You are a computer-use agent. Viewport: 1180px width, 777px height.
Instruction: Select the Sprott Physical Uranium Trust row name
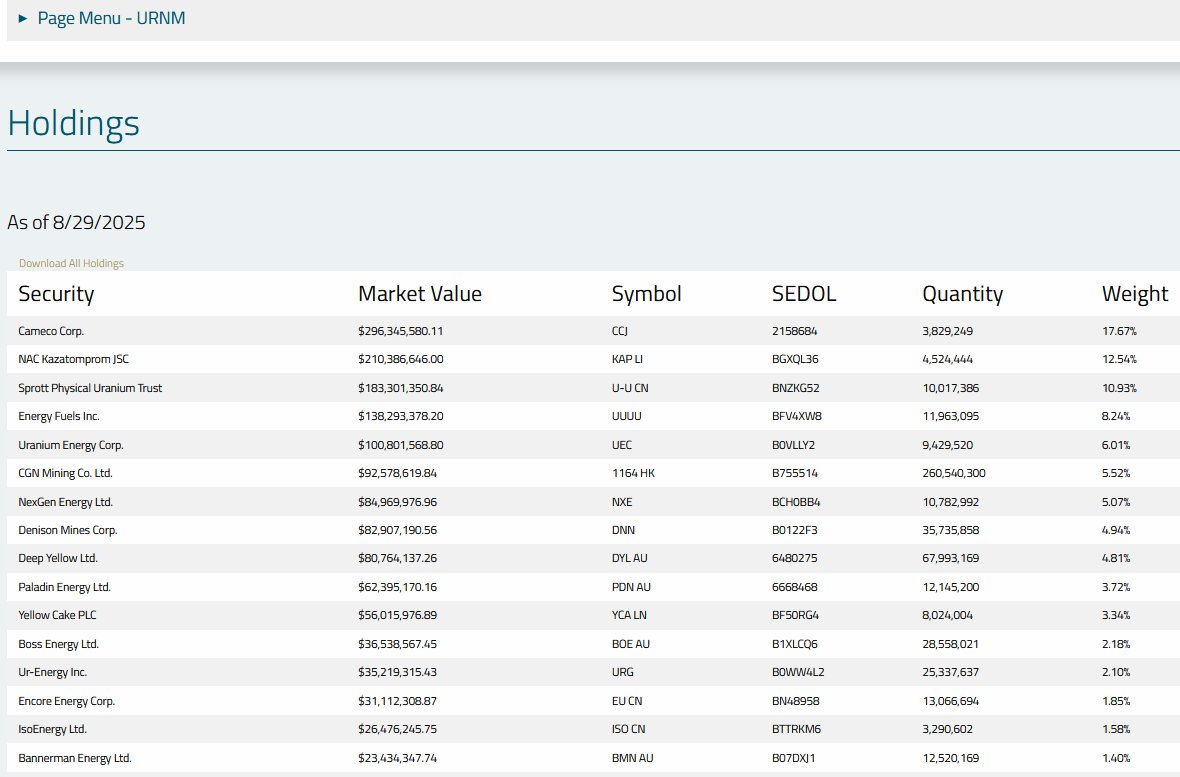click(90, 388)
